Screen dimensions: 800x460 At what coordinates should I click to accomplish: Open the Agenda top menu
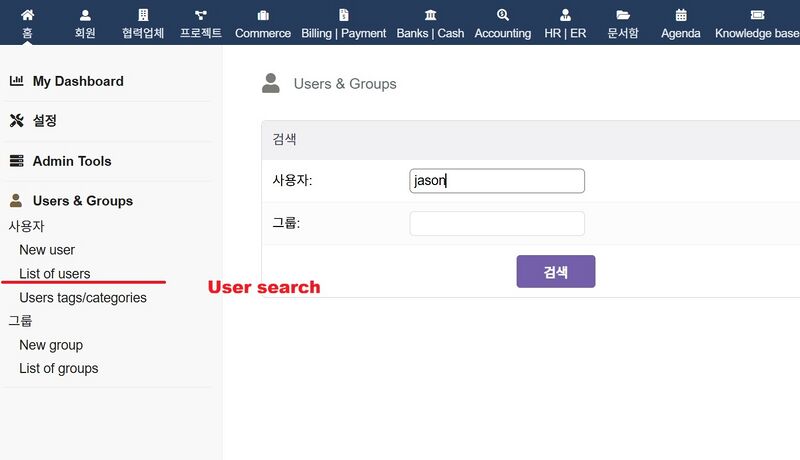coord(681,33)
